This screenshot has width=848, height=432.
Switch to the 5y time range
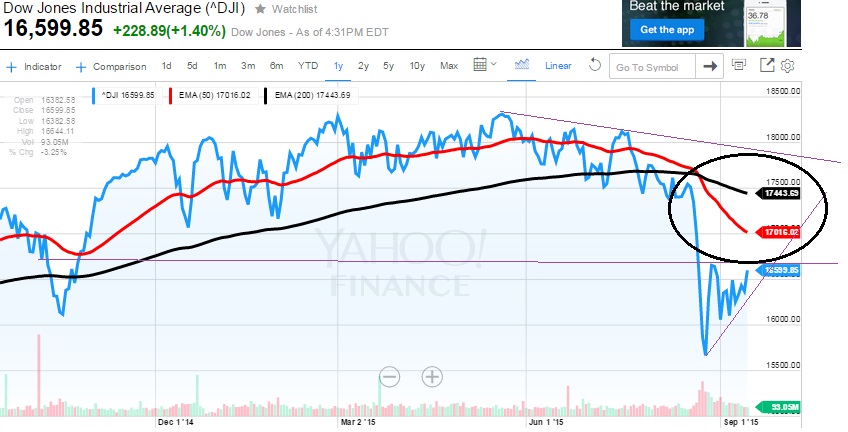(390, 66)
